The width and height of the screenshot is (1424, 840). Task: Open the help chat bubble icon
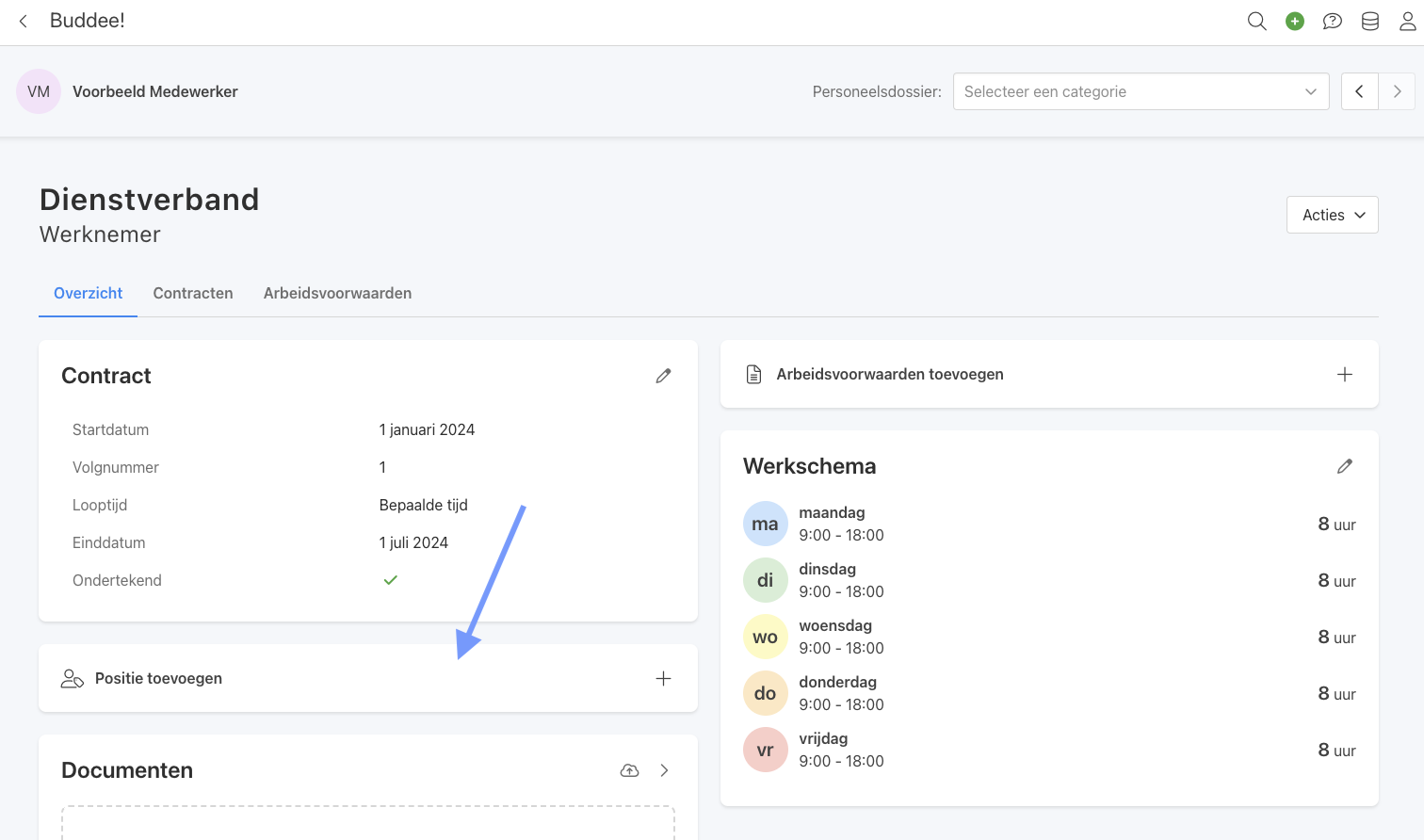click(1332, 21)
